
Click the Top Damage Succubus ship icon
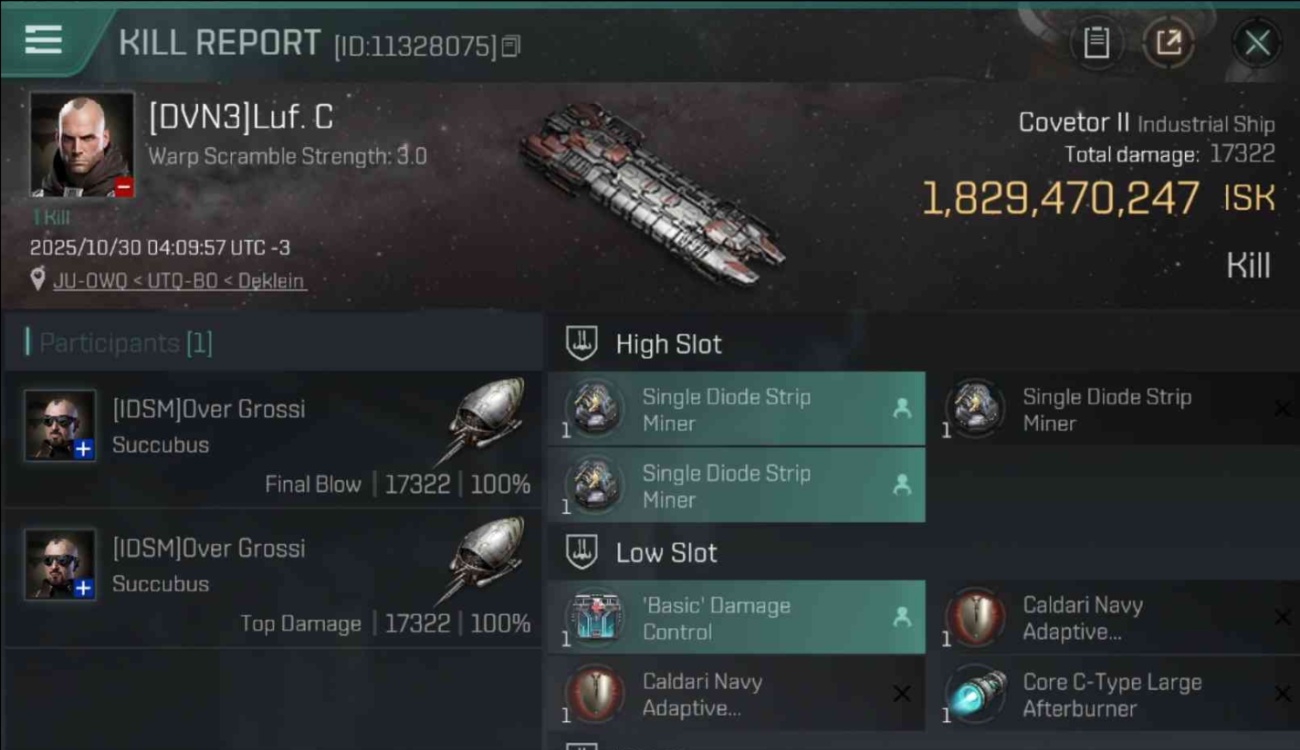pos(488,557)
